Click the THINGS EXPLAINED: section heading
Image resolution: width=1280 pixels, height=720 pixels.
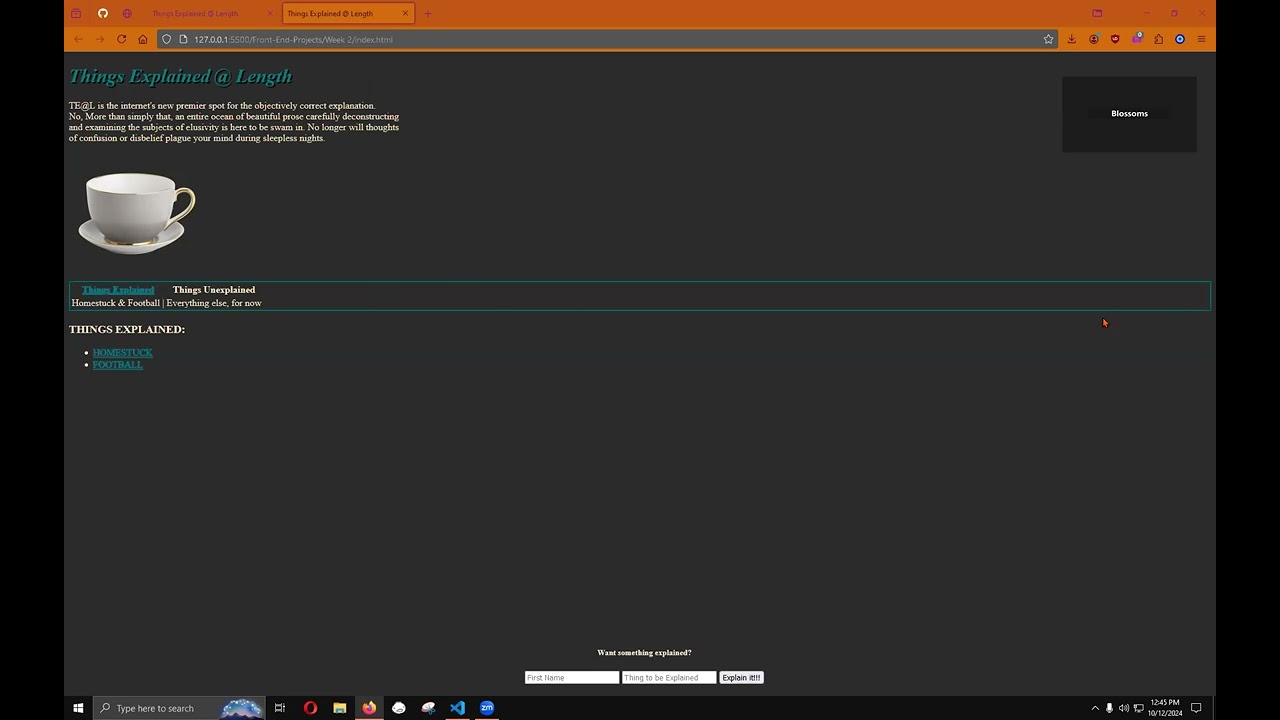click(127, 329)
